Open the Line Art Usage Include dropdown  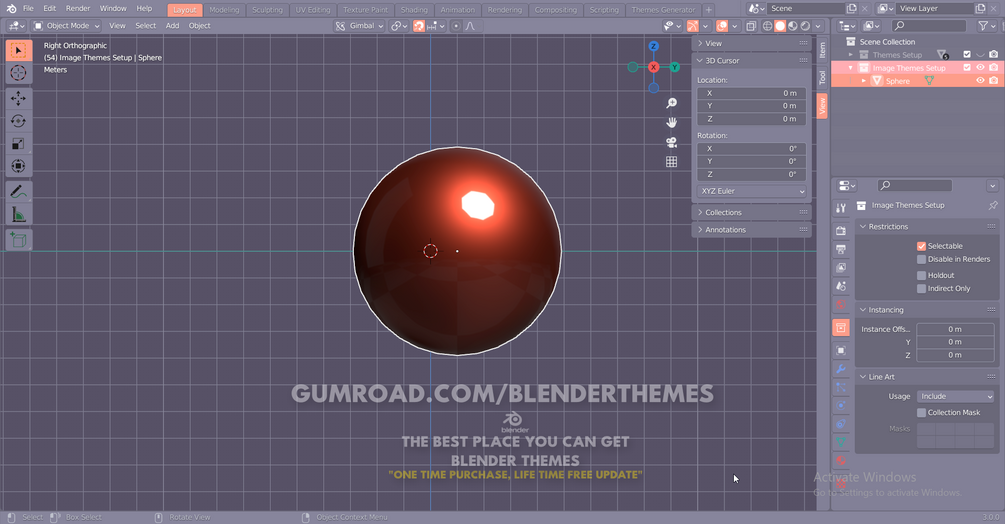956,397
